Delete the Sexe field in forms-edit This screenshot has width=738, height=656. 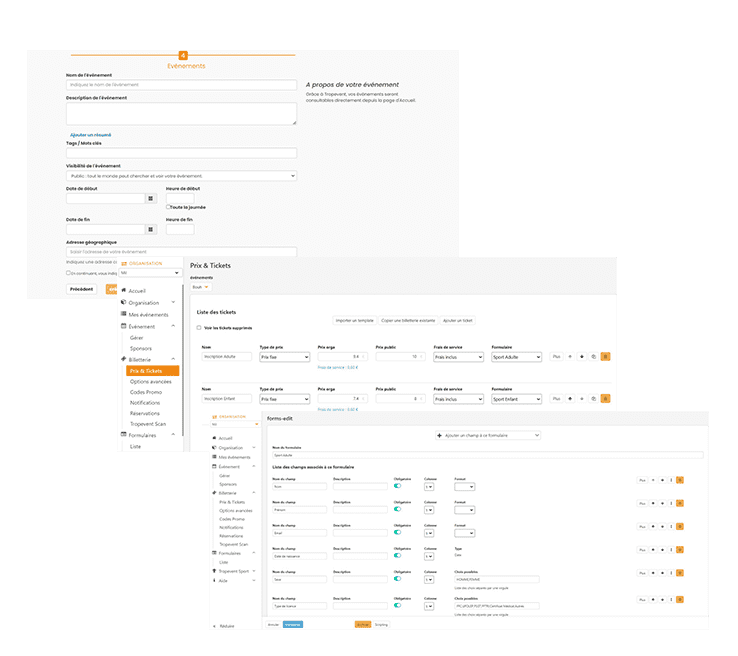coord(680,573)
